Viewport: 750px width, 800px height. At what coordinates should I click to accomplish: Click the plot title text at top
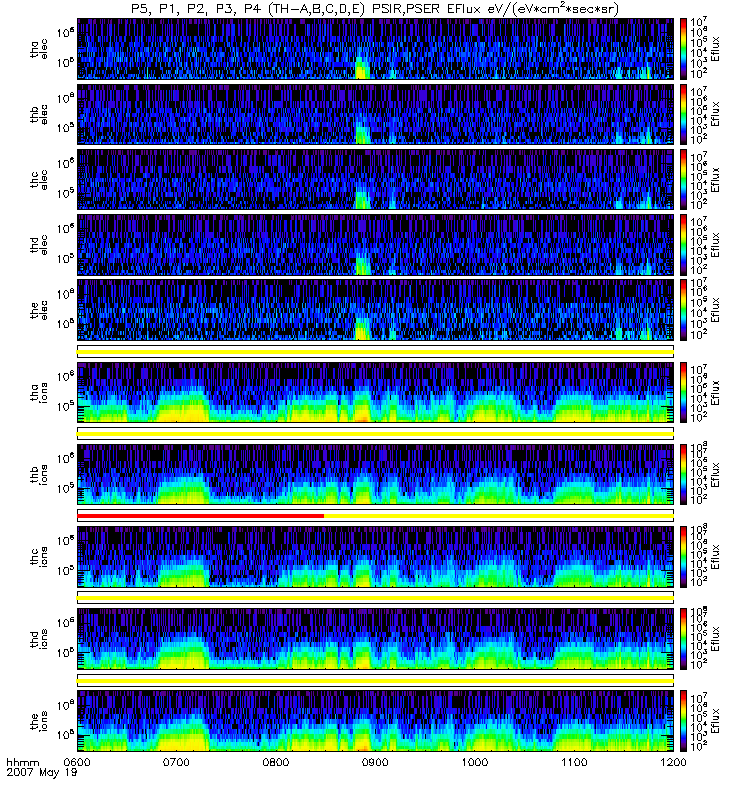(x=375, y=9)
